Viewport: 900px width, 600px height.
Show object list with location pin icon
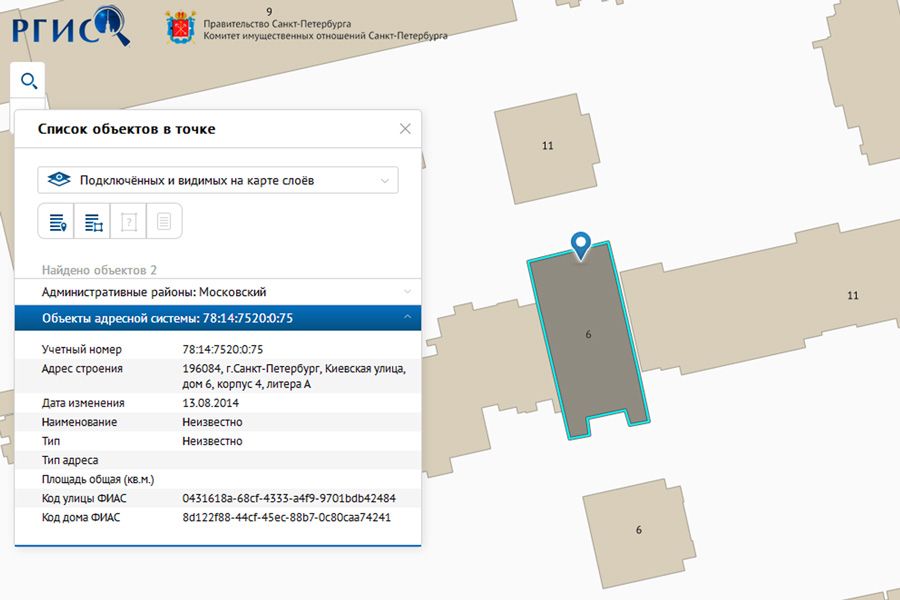[57, 221]
